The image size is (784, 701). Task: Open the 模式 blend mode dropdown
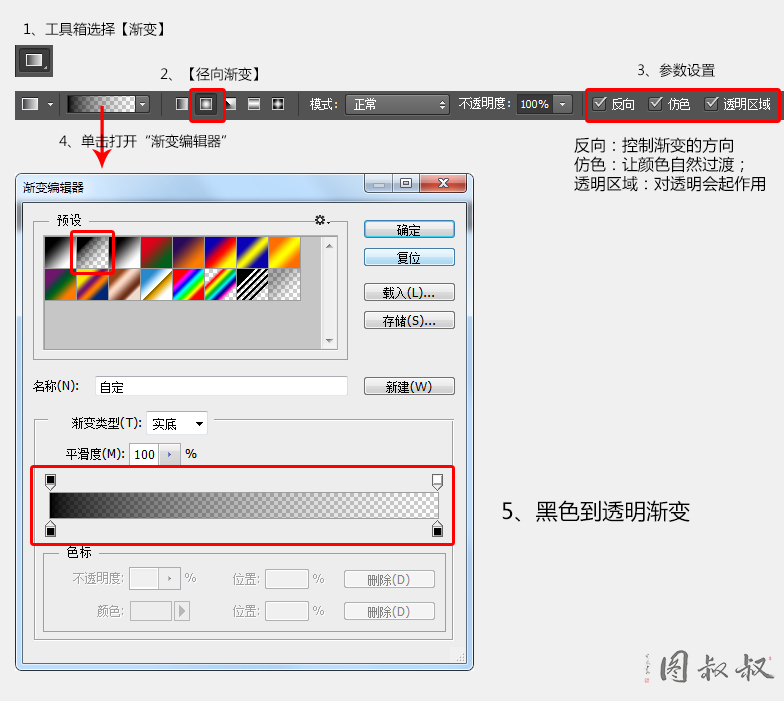click(x=398, y=104)
